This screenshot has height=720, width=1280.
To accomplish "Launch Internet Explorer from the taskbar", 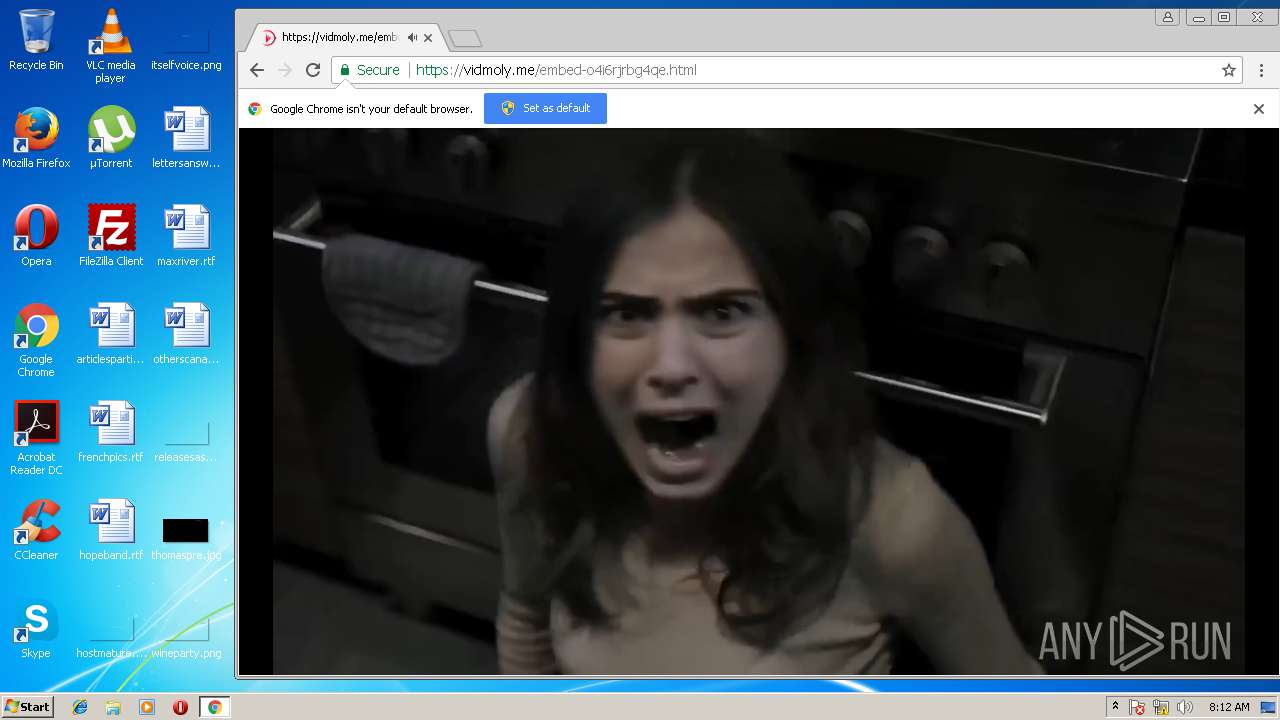I will (80, 707).
